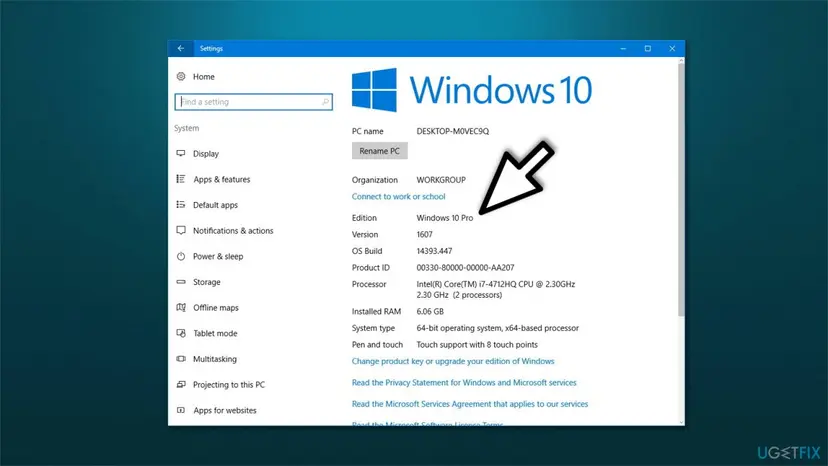This screenshot has height=466, width=828.
Task: Open Notifications & actions section
Action: pyautogui.click(x=233, y=231)
